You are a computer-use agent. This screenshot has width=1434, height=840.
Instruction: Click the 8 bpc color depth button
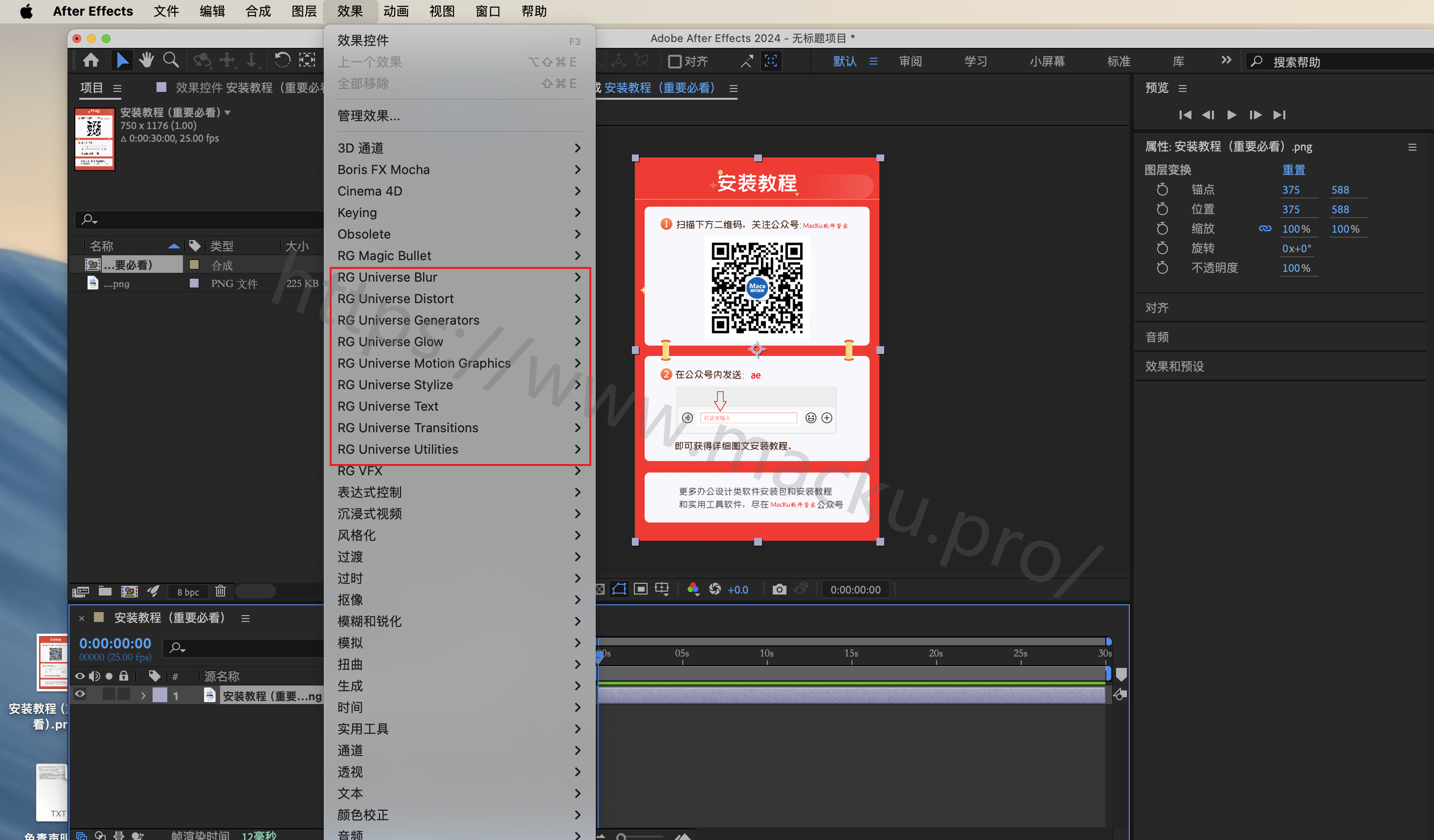(x=188, y=592)
